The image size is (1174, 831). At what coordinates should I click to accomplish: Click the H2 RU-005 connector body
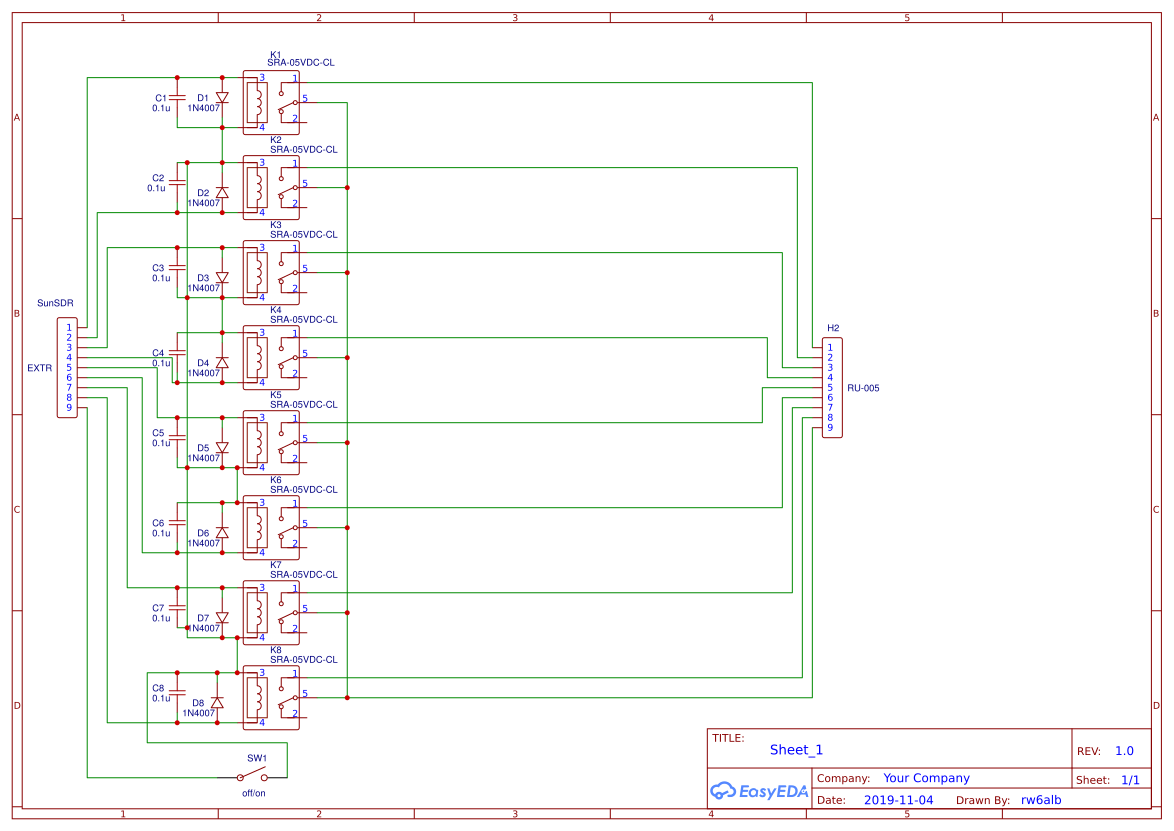click(832, 388)
